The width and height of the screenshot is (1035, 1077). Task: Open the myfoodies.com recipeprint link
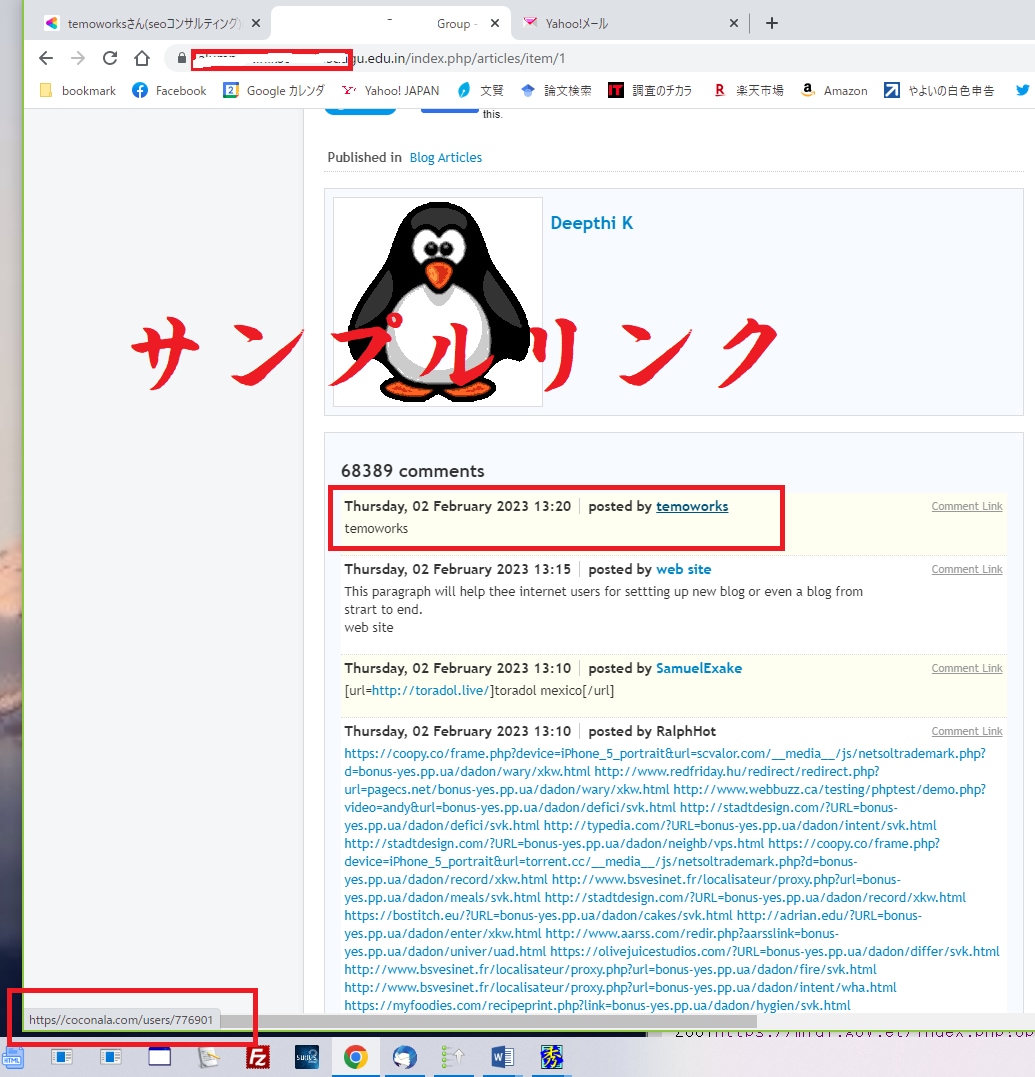coord(597,1006)
